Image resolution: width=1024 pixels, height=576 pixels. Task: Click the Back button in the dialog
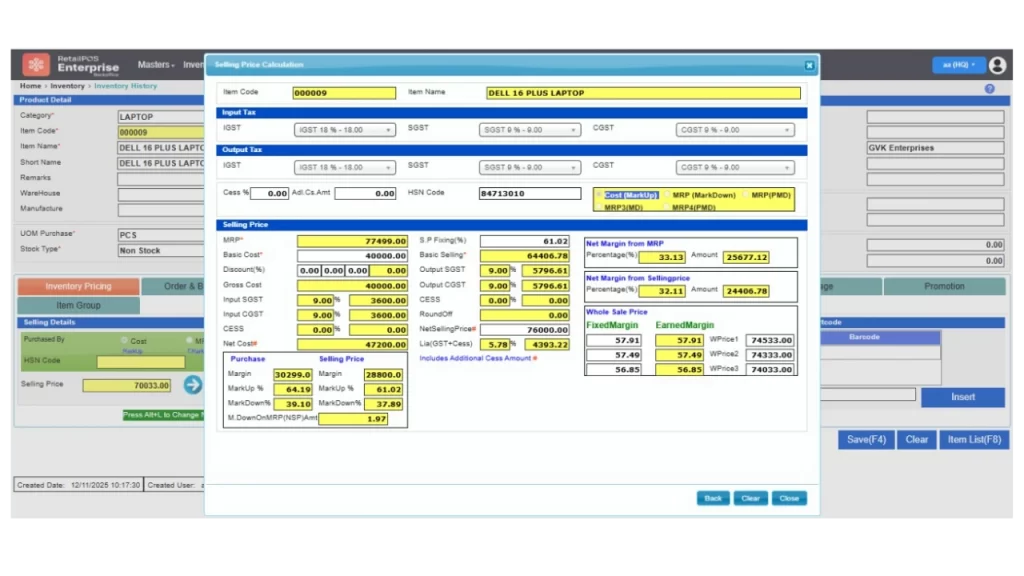point(712,498)
